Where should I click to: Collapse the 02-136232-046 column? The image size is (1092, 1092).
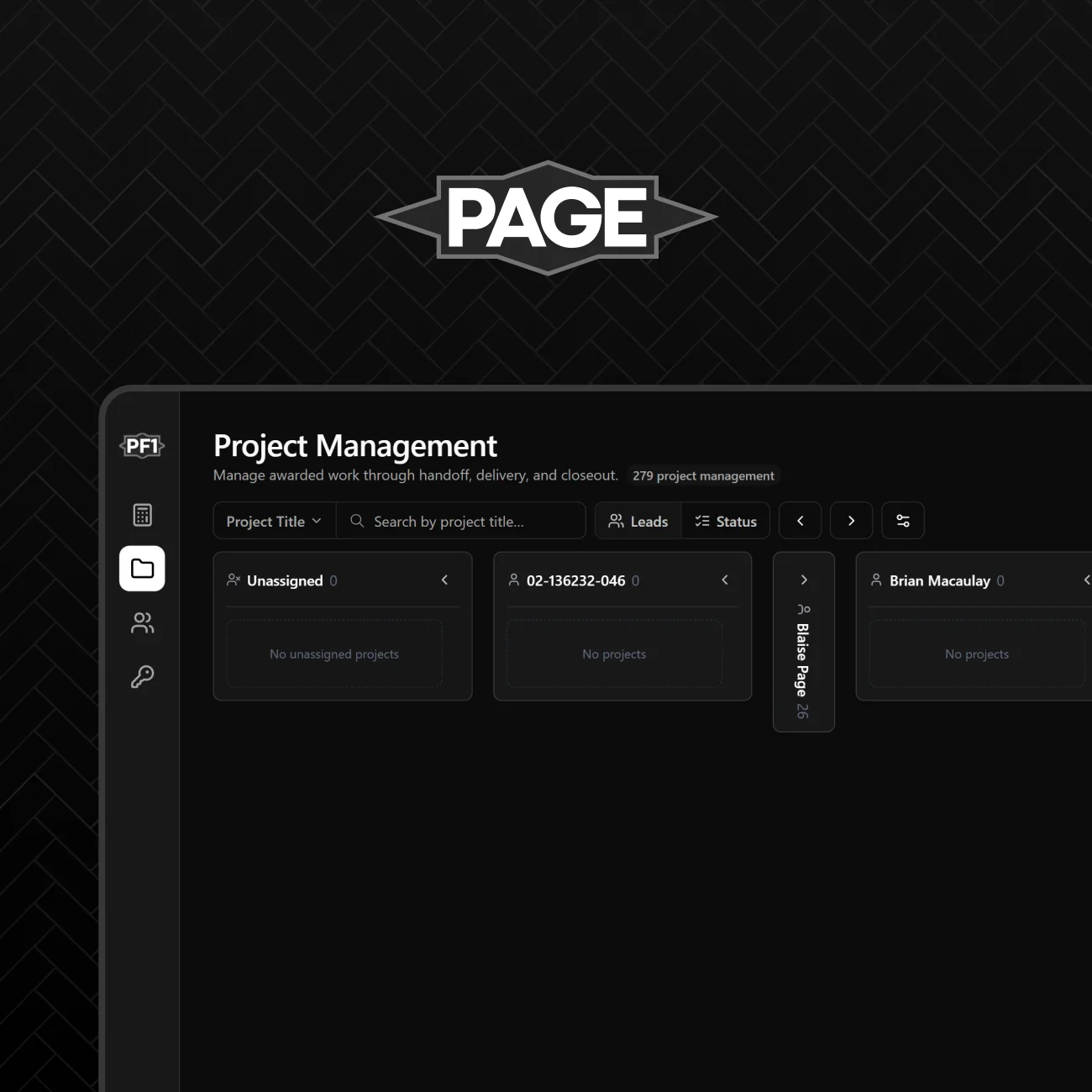click(x=725, y=580)
